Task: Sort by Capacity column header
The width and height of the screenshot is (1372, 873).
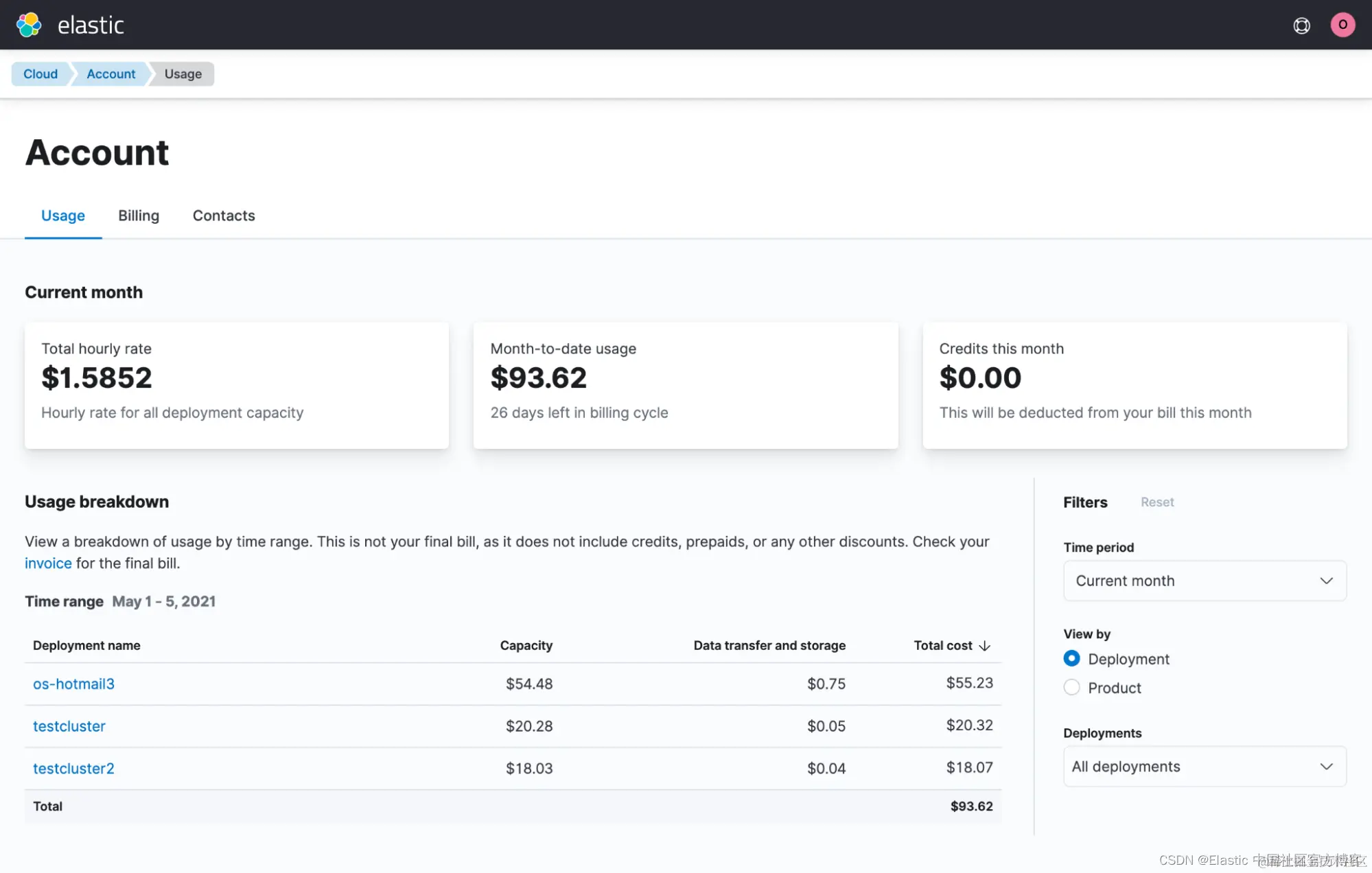Action: pyautogui.click(x=526, y=646)
